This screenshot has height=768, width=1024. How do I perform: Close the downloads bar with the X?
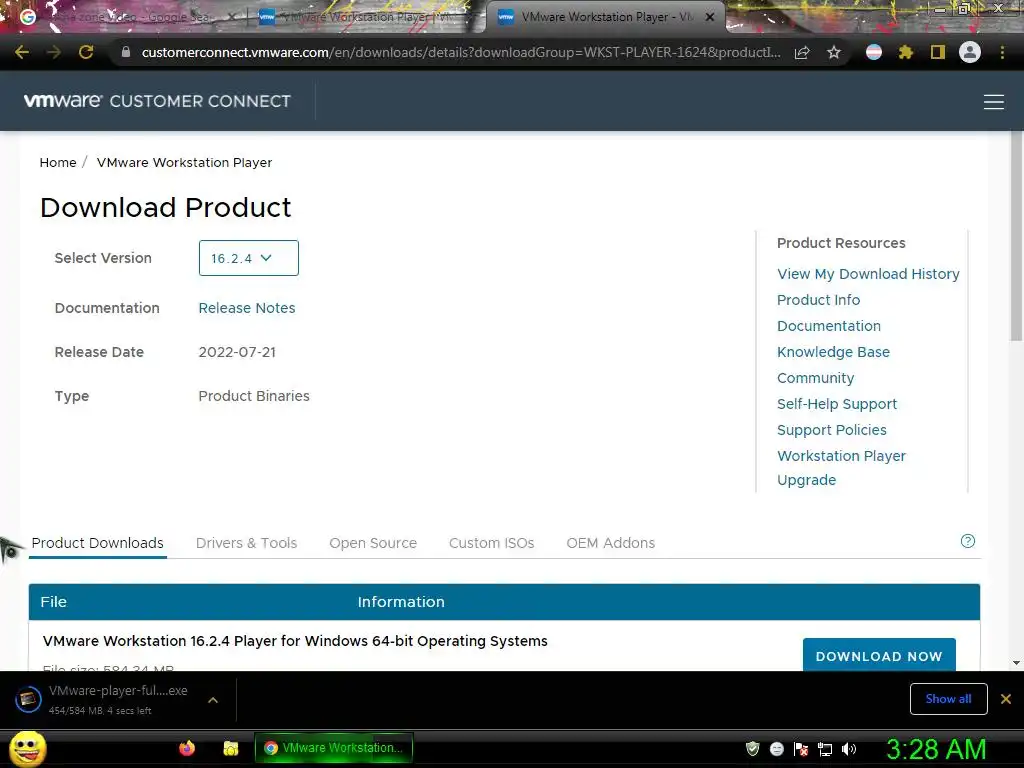1006,699
